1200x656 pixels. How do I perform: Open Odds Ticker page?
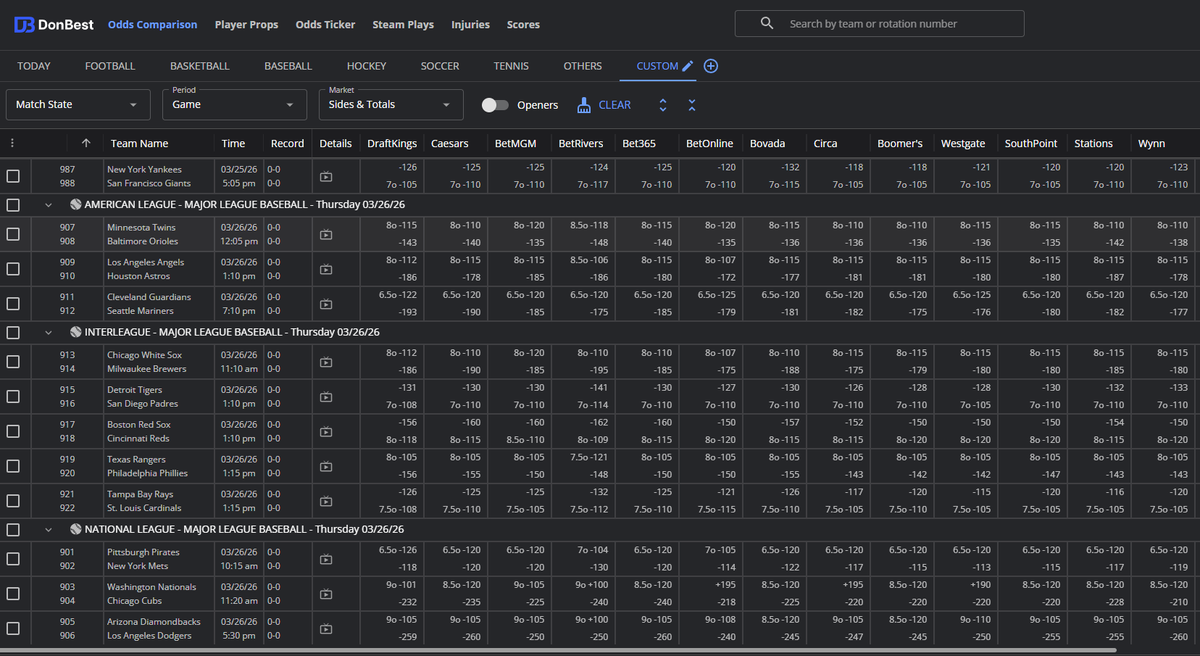(326, 25)
